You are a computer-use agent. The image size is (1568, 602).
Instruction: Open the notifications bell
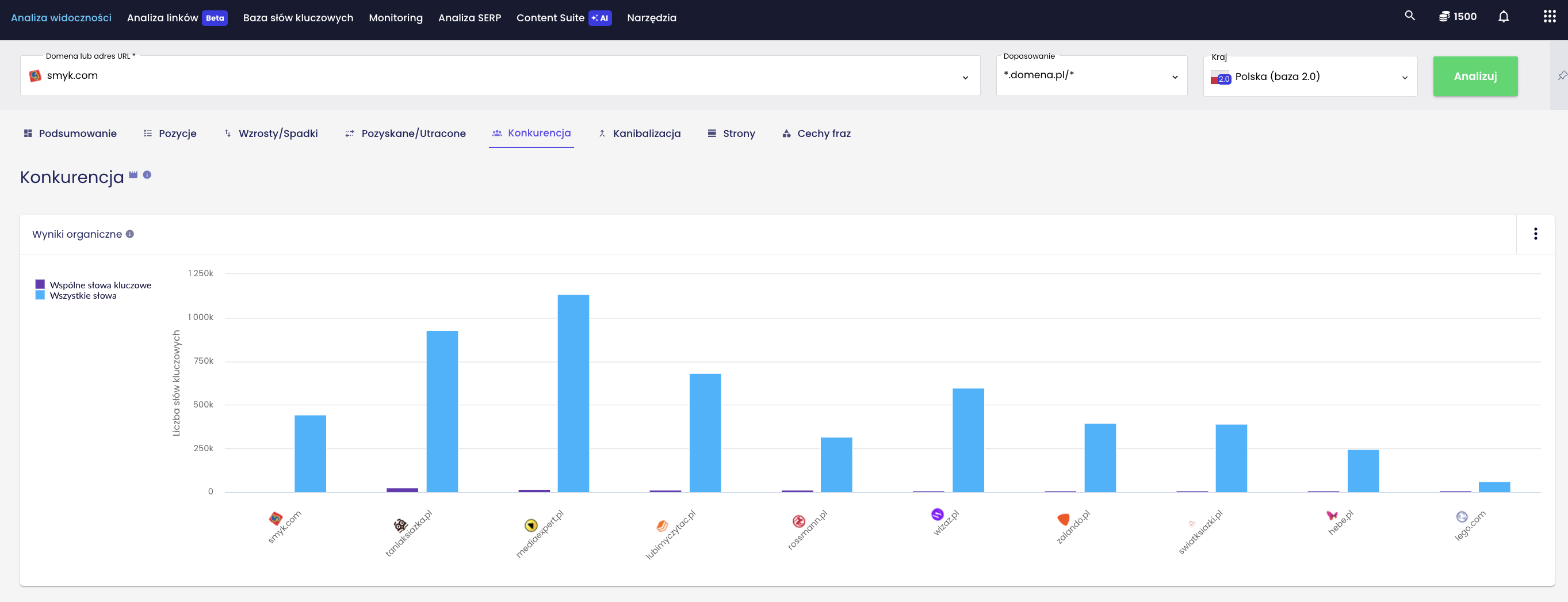point(1503,17)
